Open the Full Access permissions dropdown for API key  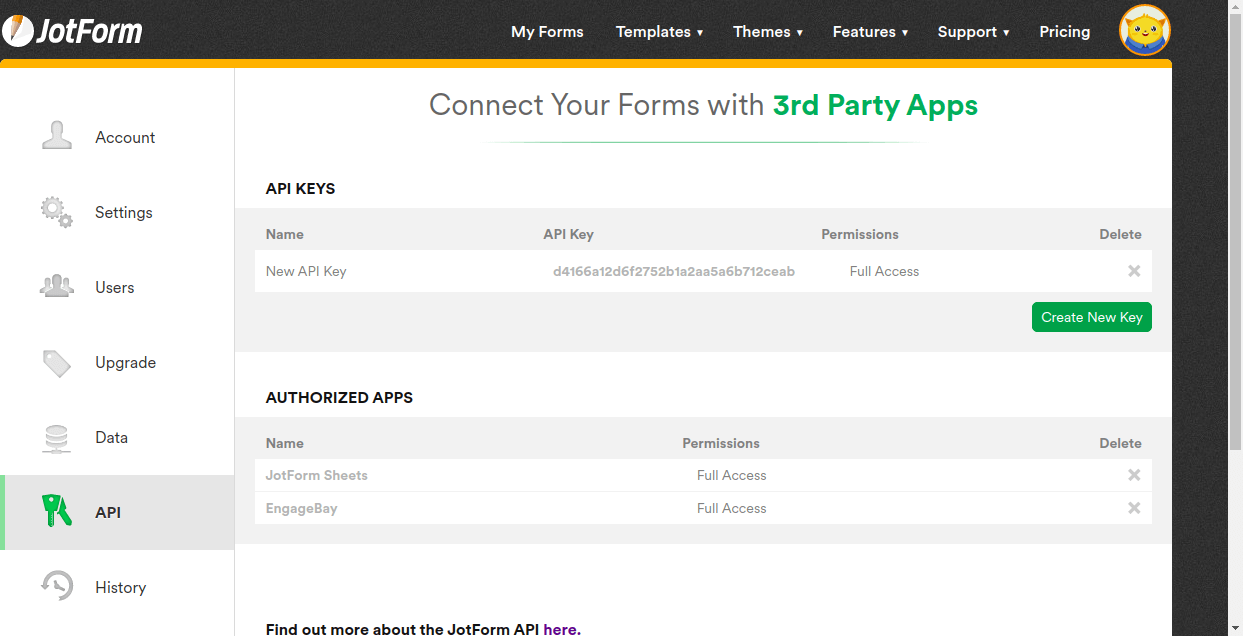tap(884, 271)
